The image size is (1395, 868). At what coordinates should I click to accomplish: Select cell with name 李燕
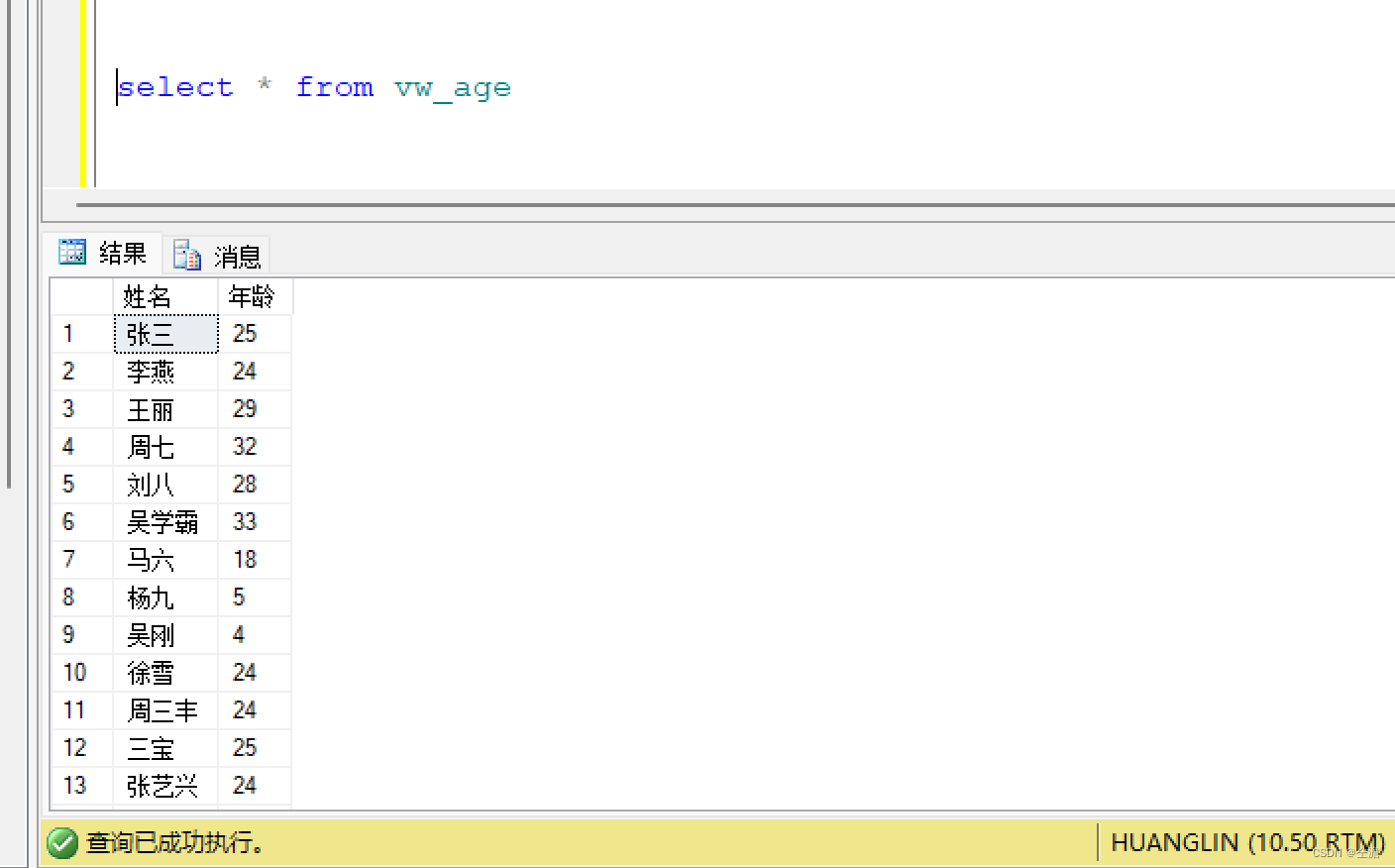click(165, 372)
